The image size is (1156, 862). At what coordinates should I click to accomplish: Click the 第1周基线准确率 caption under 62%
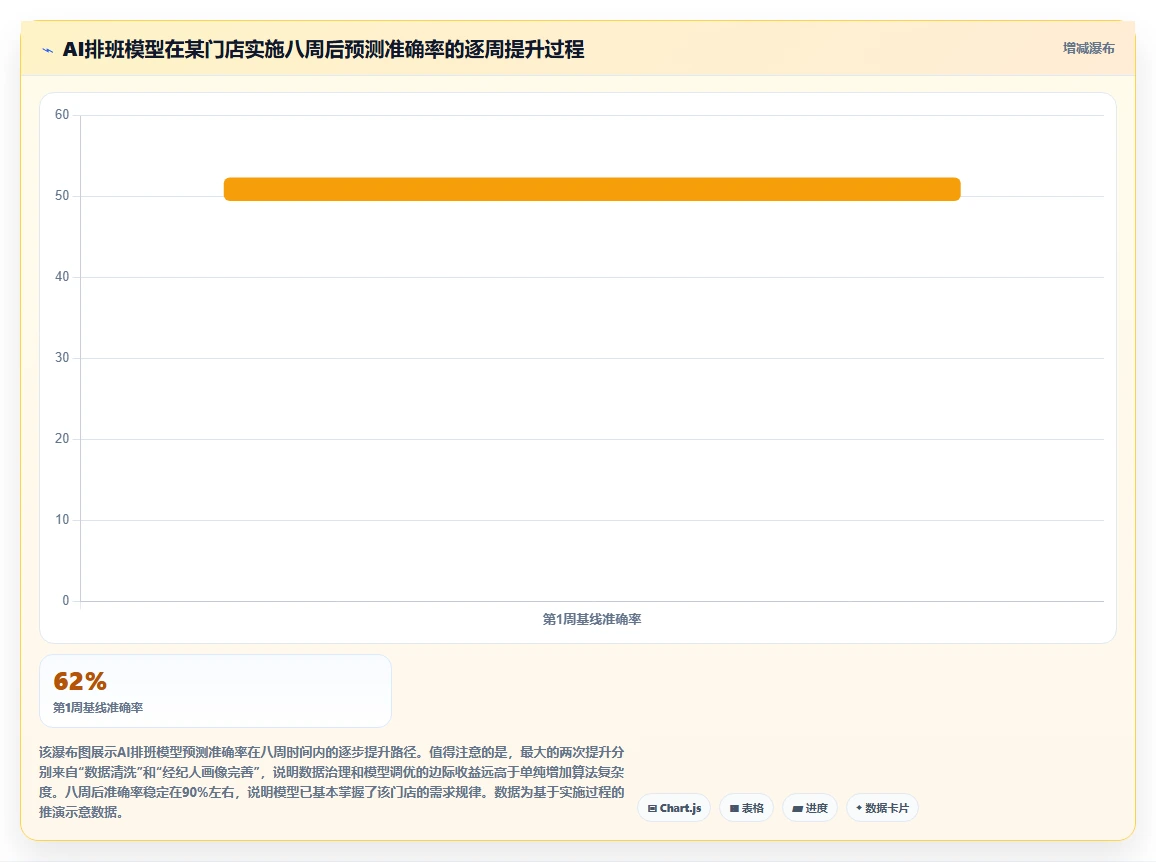[98, 707]
